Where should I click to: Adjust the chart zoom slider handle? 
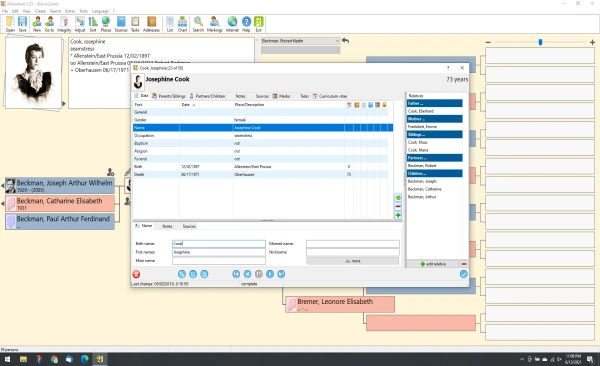pos(540,42)
